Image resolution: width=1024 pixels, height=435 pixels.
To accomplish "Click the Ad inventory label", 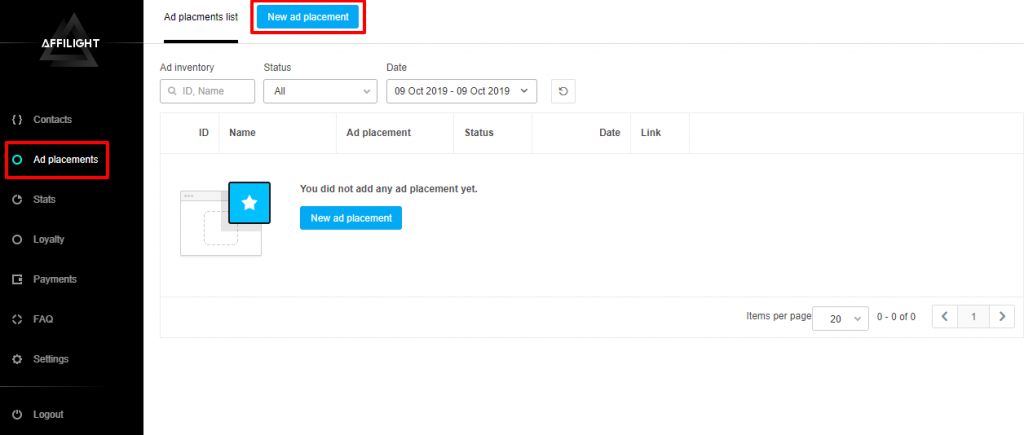I will tap(187, 67).
